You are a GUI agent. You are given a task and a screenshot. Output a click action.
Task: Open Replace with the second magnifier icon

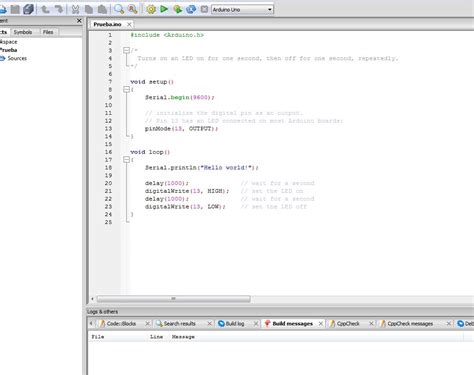[x=133, y=9]
